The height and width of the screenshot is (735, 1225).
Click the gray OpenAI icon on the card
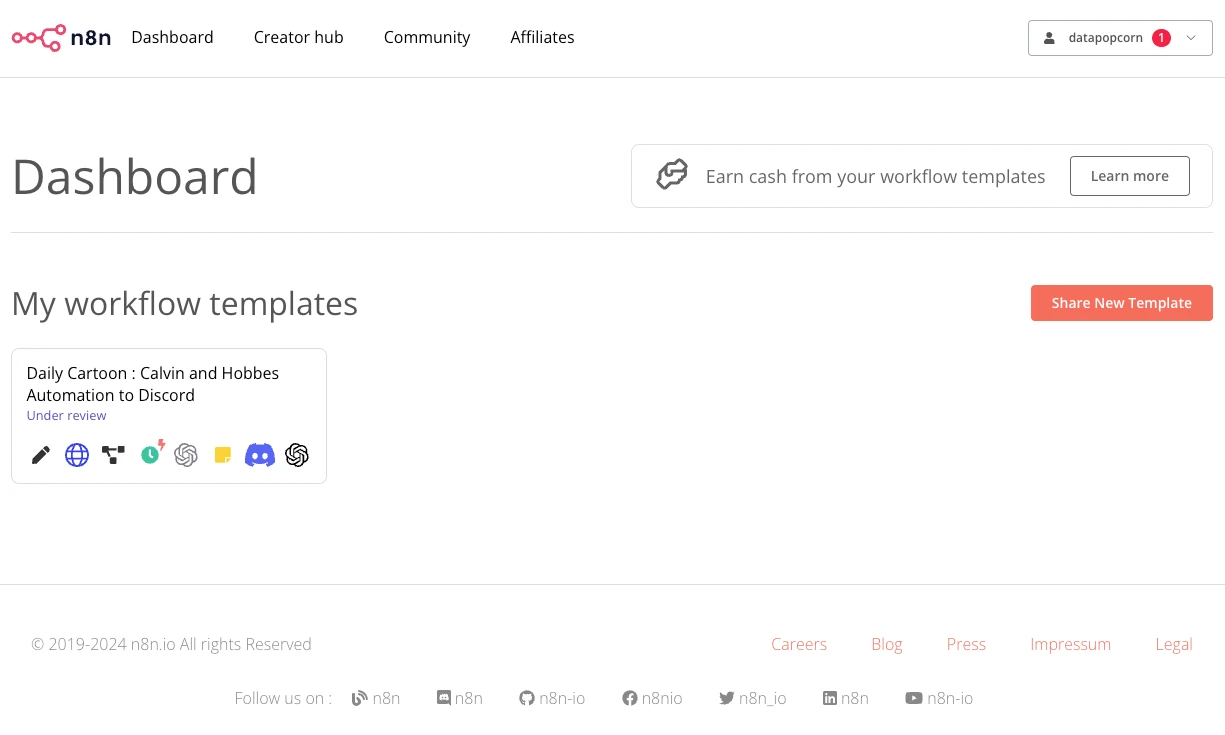click(186, 456)
